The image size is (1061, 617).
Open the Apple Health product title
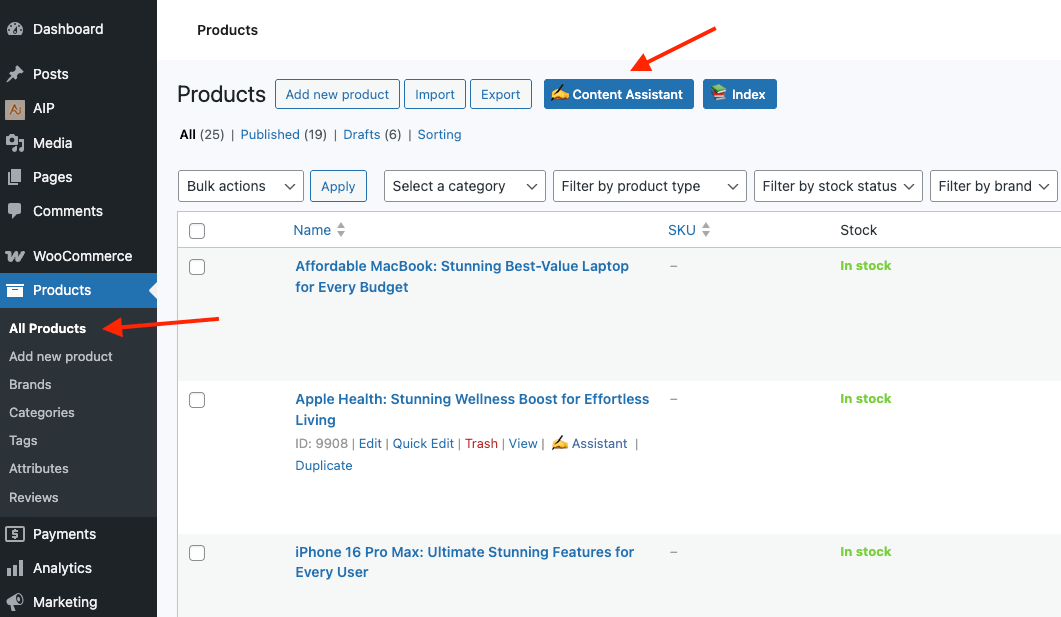[472, 409]
